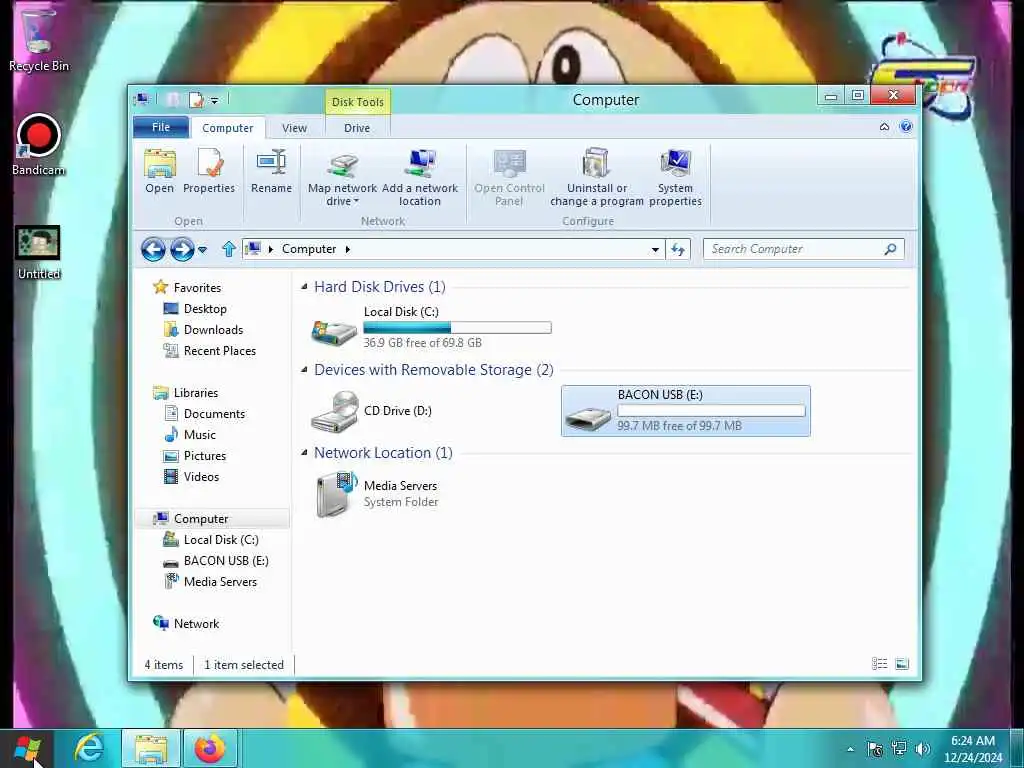Screen dimensions: 1024x768
Task: Collapse the Network Location group
Action: coord(304,453)
